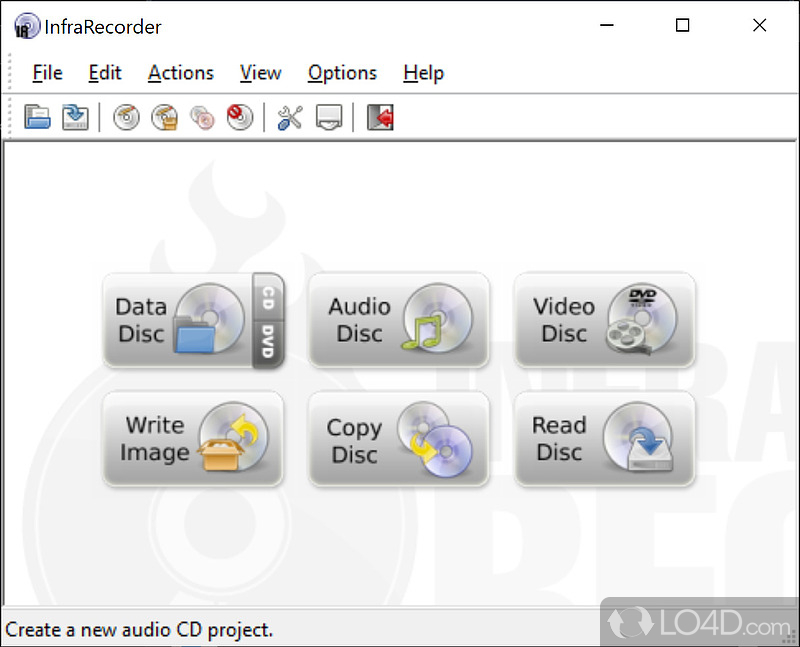This screenshot has height=647, width=800.
Task: Minimize the InfraRecorder window
Action: tap(607, 25)
